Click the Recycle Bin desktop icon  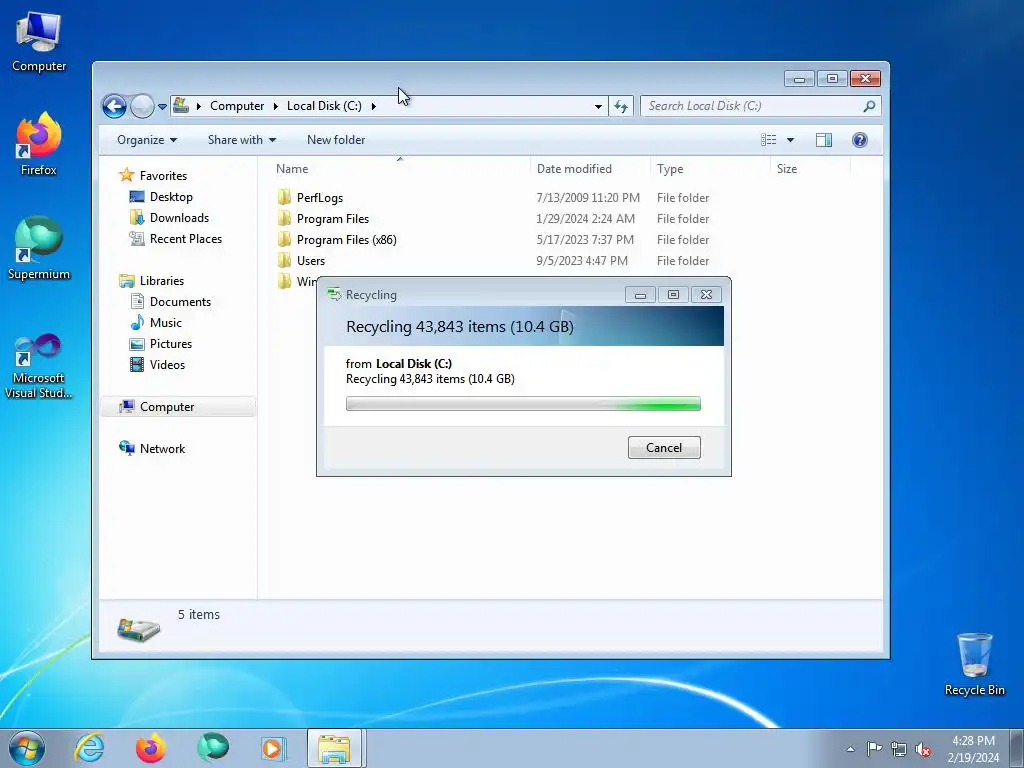pyautogui.click(x=974, y=664)
